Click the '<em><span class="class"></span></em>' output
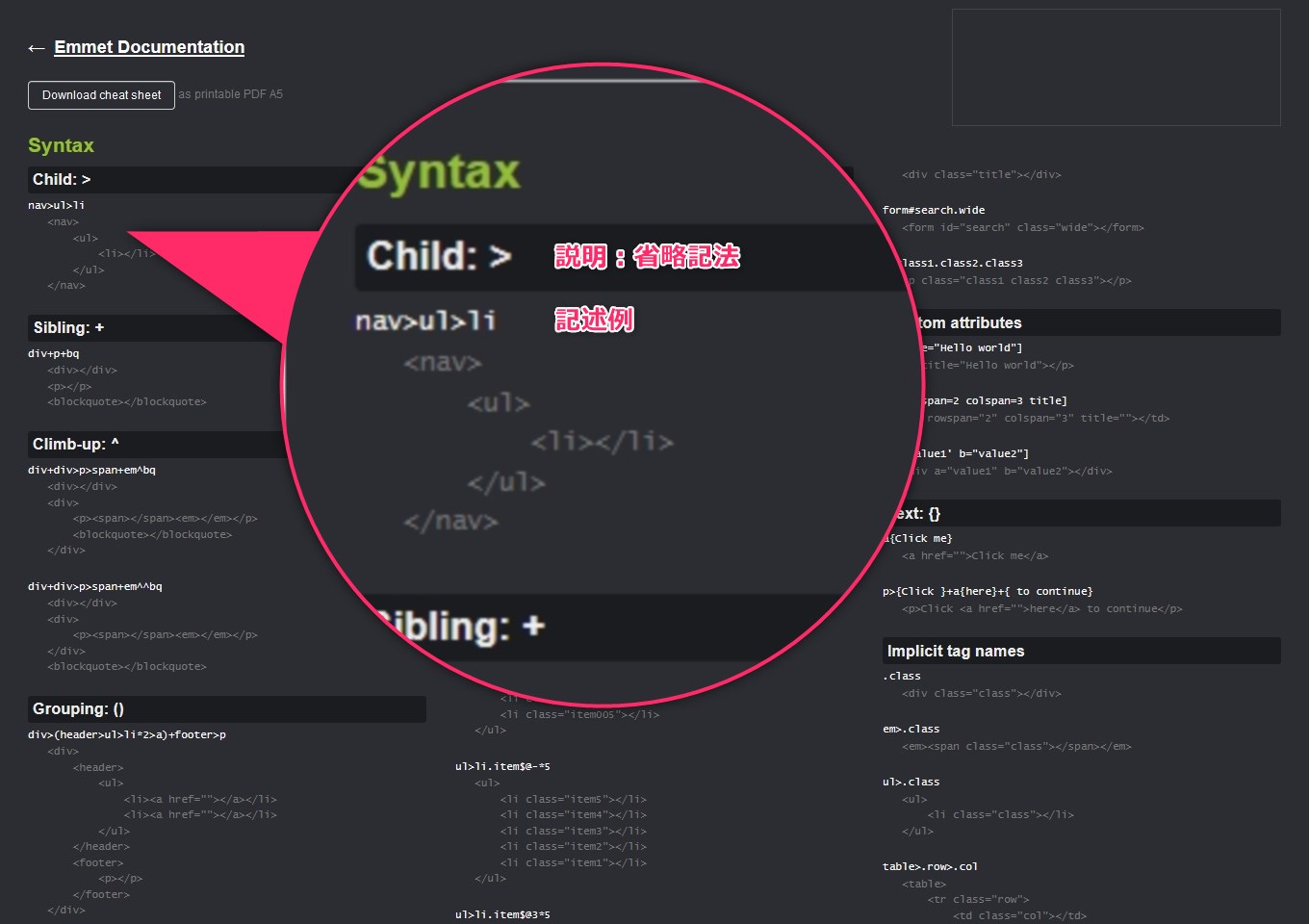This screenshot has height=924, width=1309. (1016, 746)
